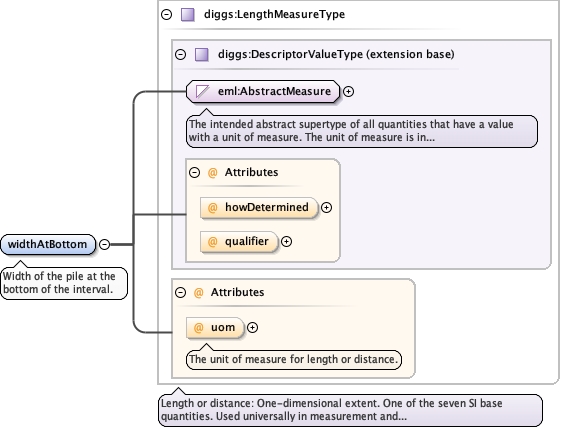Screen dimensions: 561x430
Task: Click the Attributes label above howDetermined
Action: click(252, 172)
